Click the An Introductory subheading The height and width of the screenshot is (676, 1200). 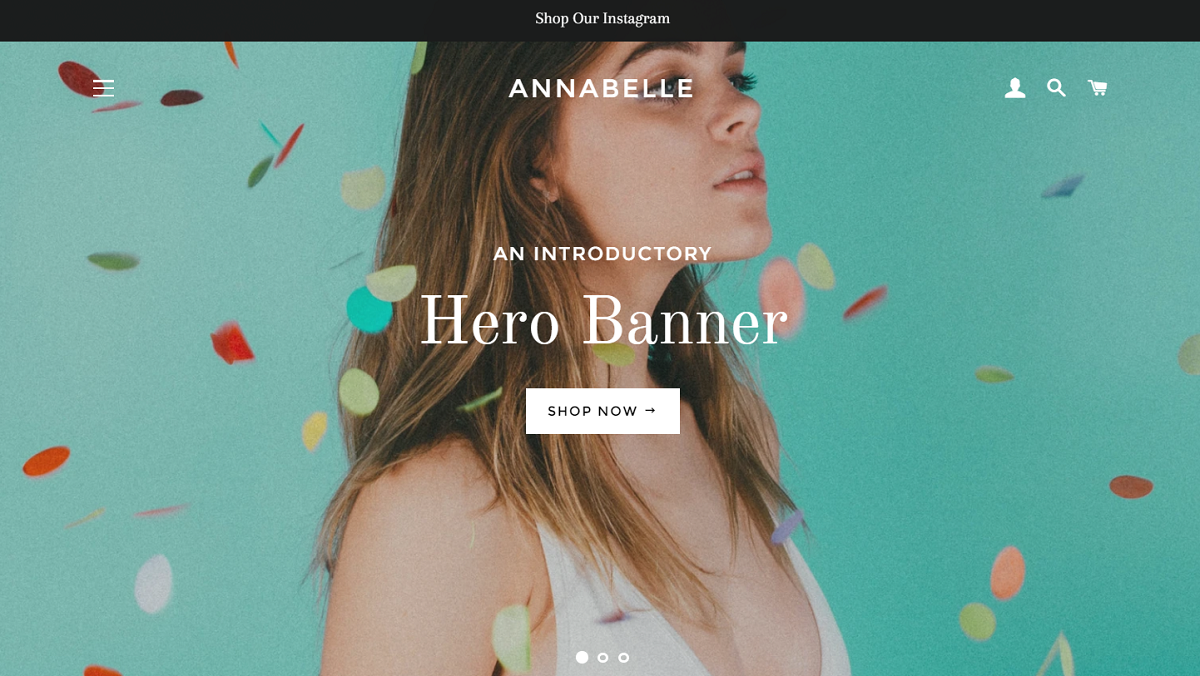point(603,254)
